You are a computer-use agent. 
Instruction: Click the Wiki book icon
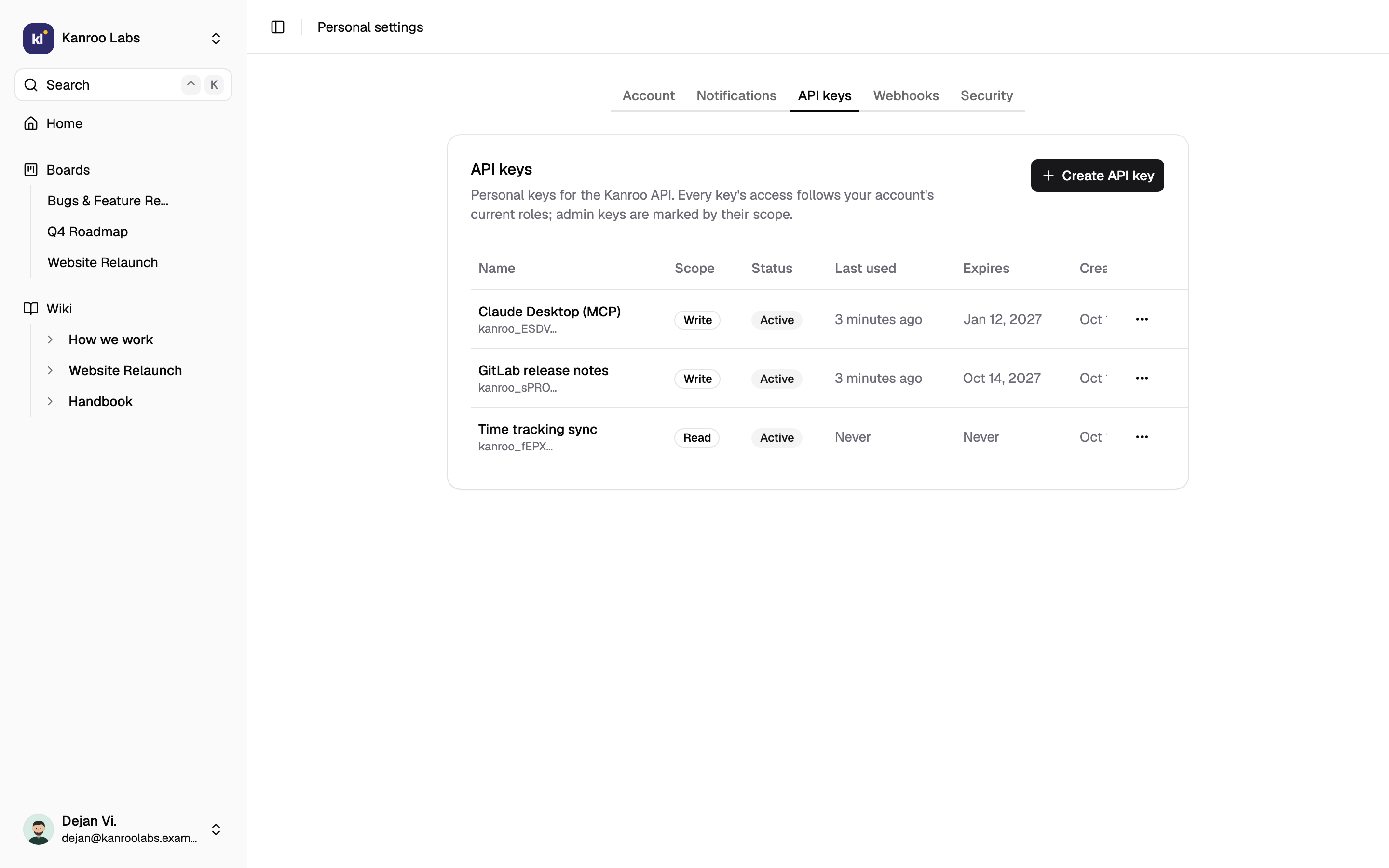coord(31,308)
